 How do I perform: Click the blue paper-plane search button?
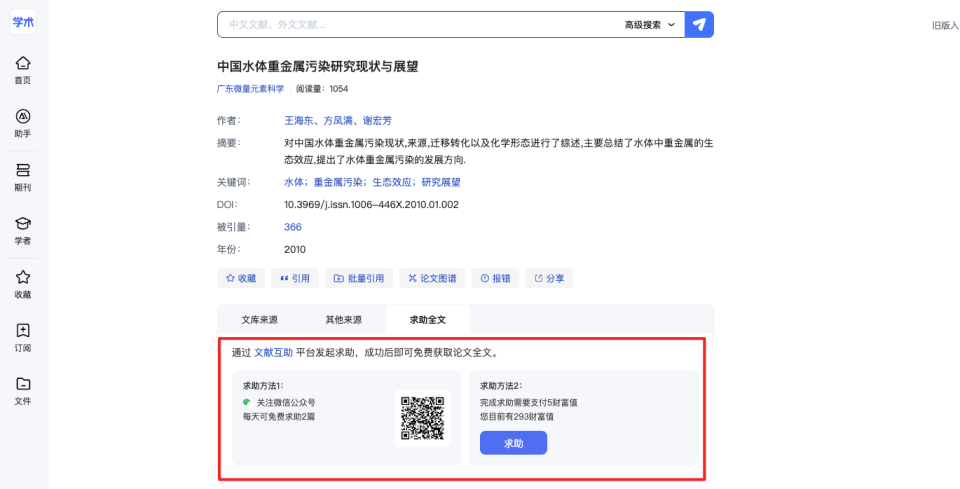(x=699, y=24)
